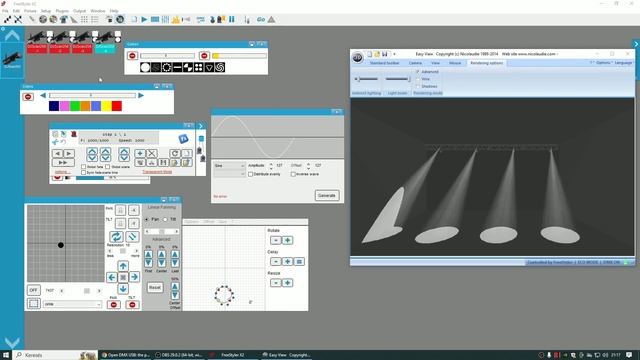Viewport: 640px width, 360px height.
Task: Click the pan/tilt position grid pad
Action: [x=66, y=243]
